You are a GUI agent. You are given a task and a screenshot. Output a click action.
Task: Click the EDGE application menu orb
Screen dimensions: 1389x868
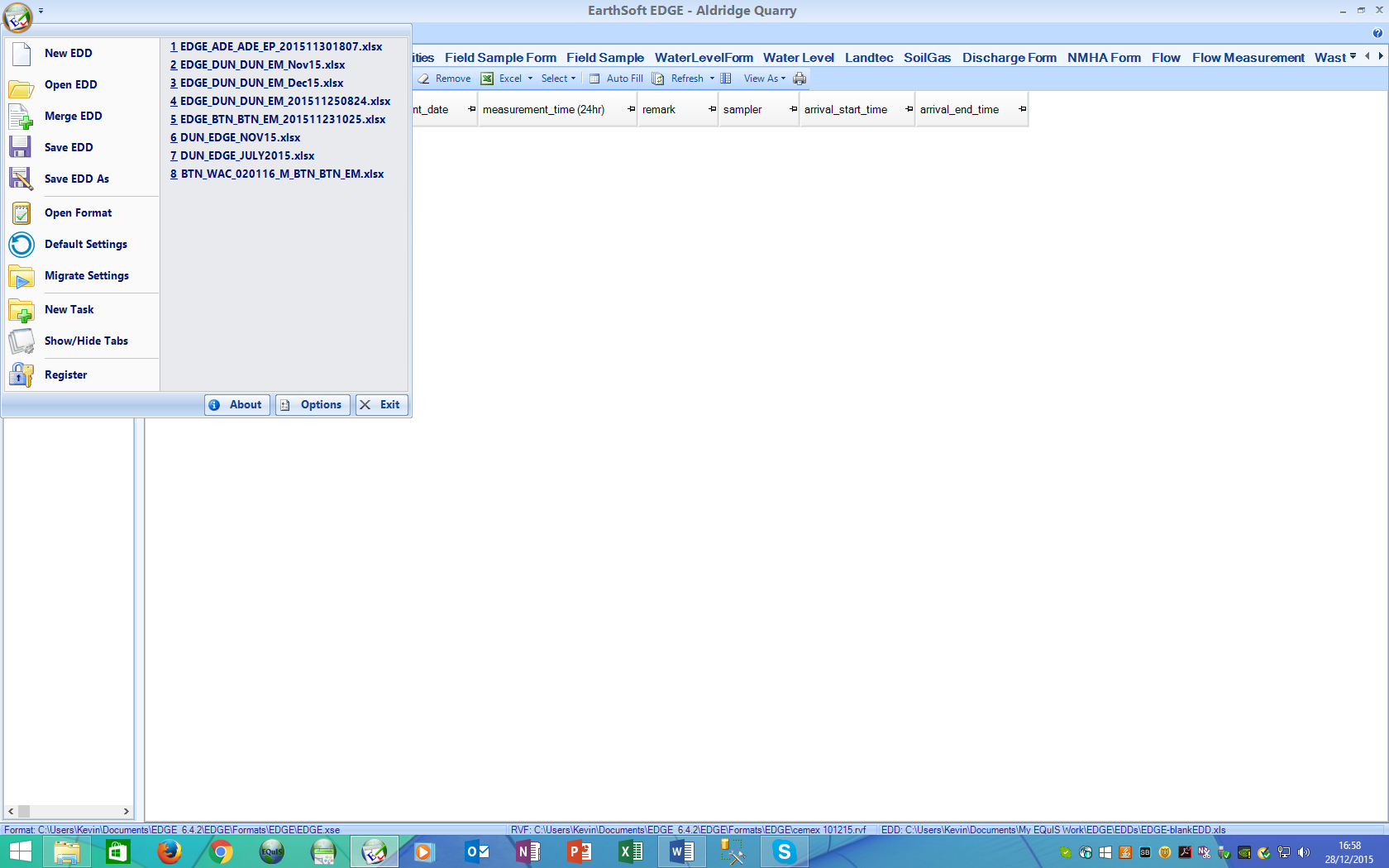point(17,16)
